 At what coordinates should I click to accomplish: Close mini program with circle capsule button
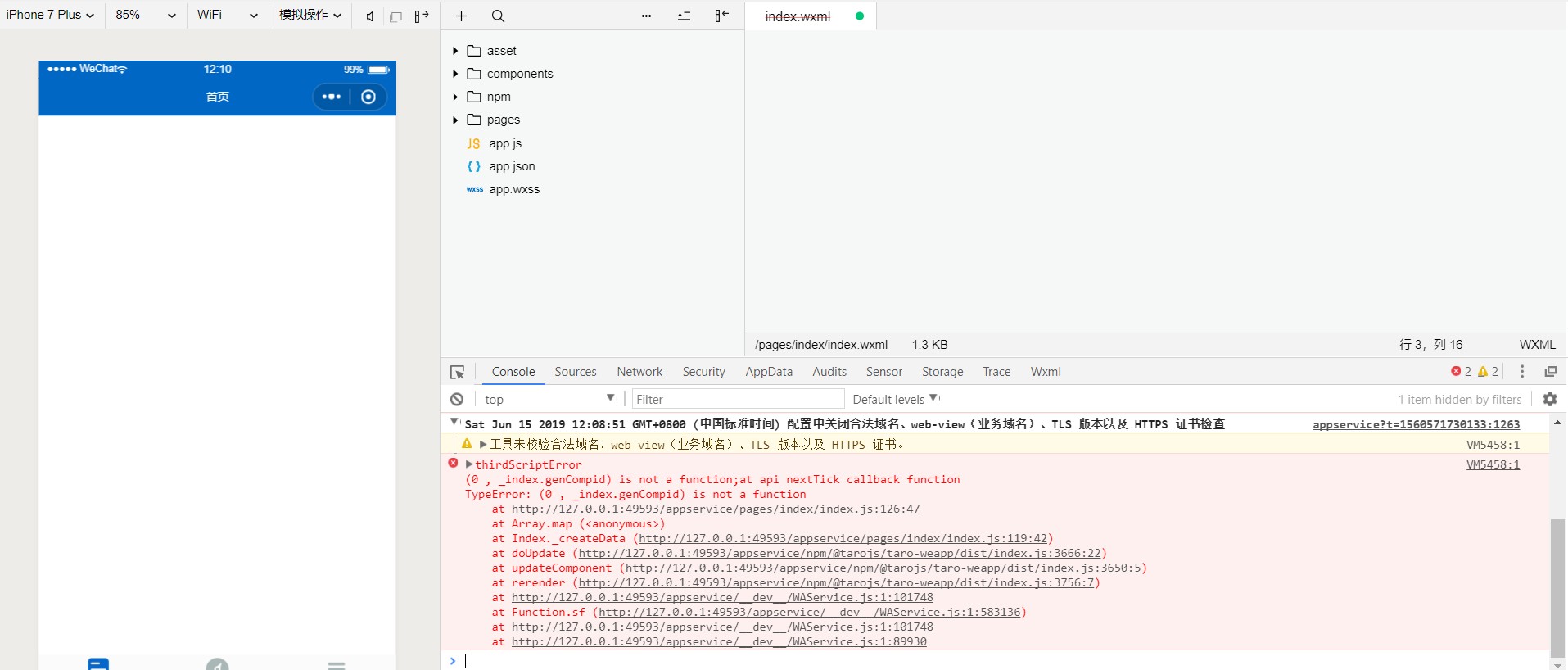click(x=368, y=97)
